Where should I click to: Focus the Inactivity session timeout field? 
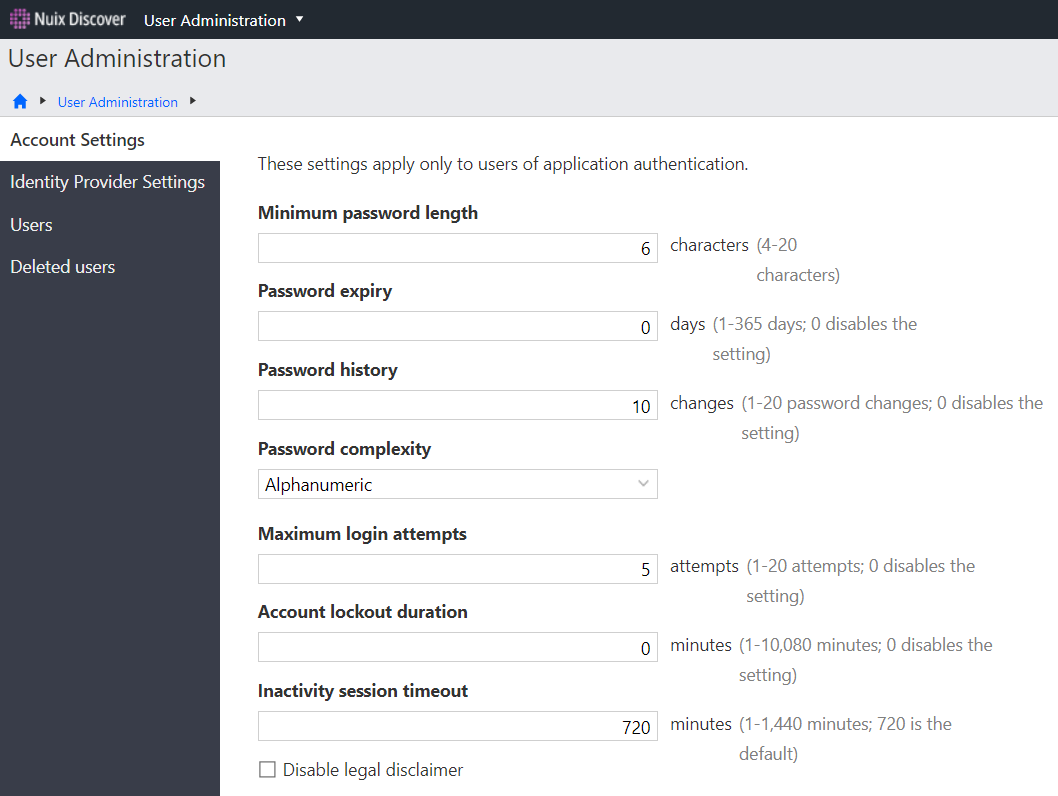click(x=457, y=727)
